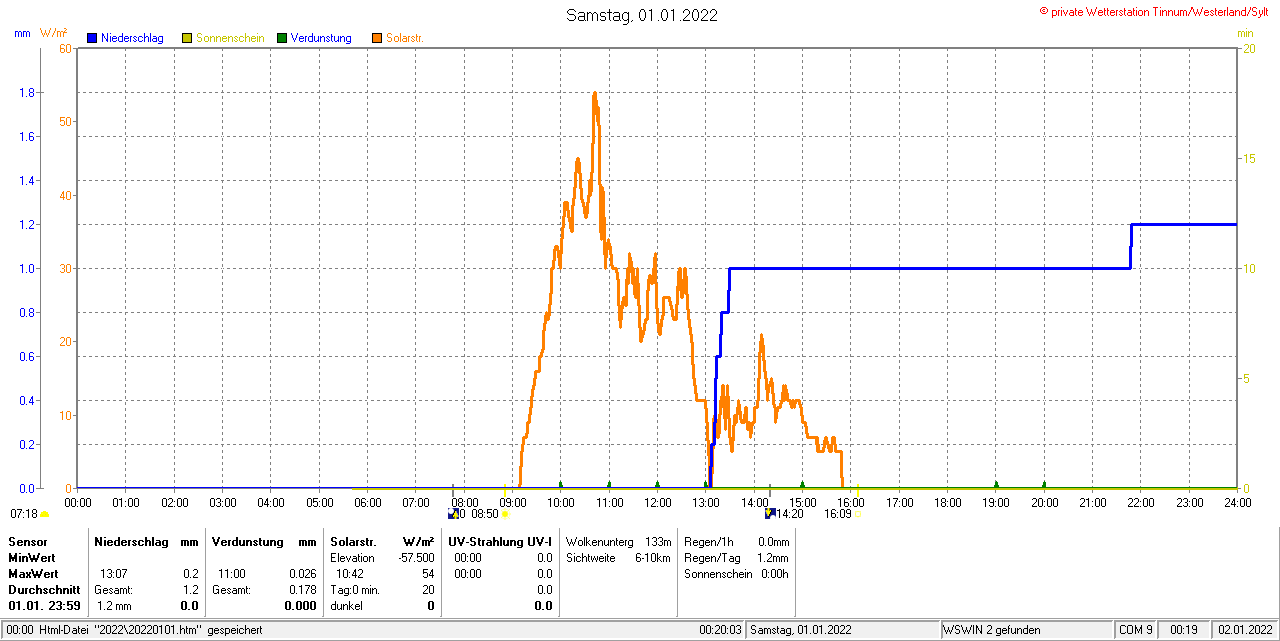Image resolution: width=1280 pixels, height=641 pixels.
Task: Click the Sensor header in the table
Action: 27,541
